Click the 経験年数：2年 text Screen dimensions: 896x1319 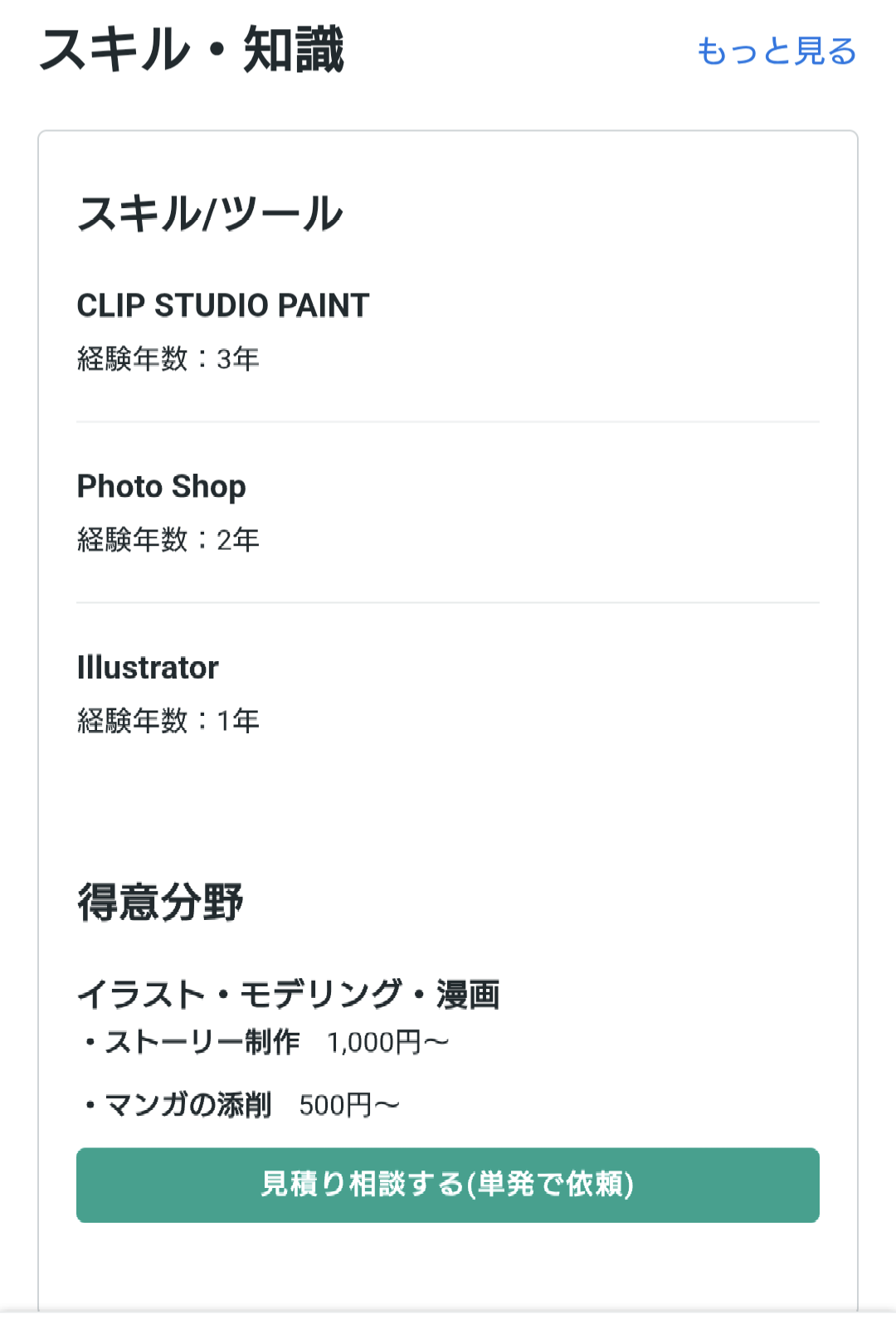tap(168, 540)
